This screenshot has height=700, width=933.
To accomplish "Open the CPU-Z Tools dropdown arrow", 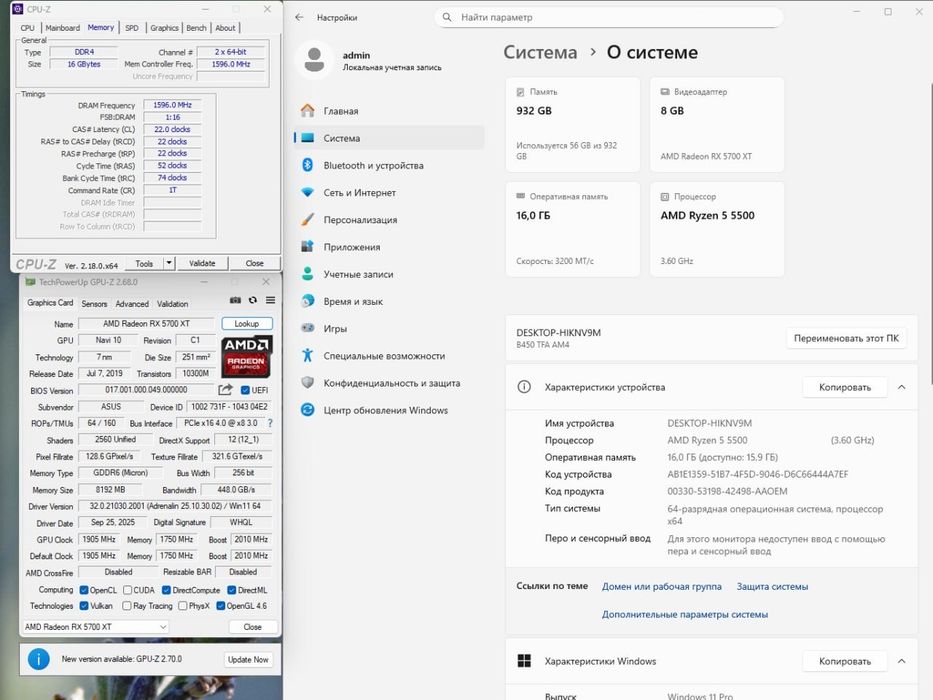I will [x=169, y=263].
